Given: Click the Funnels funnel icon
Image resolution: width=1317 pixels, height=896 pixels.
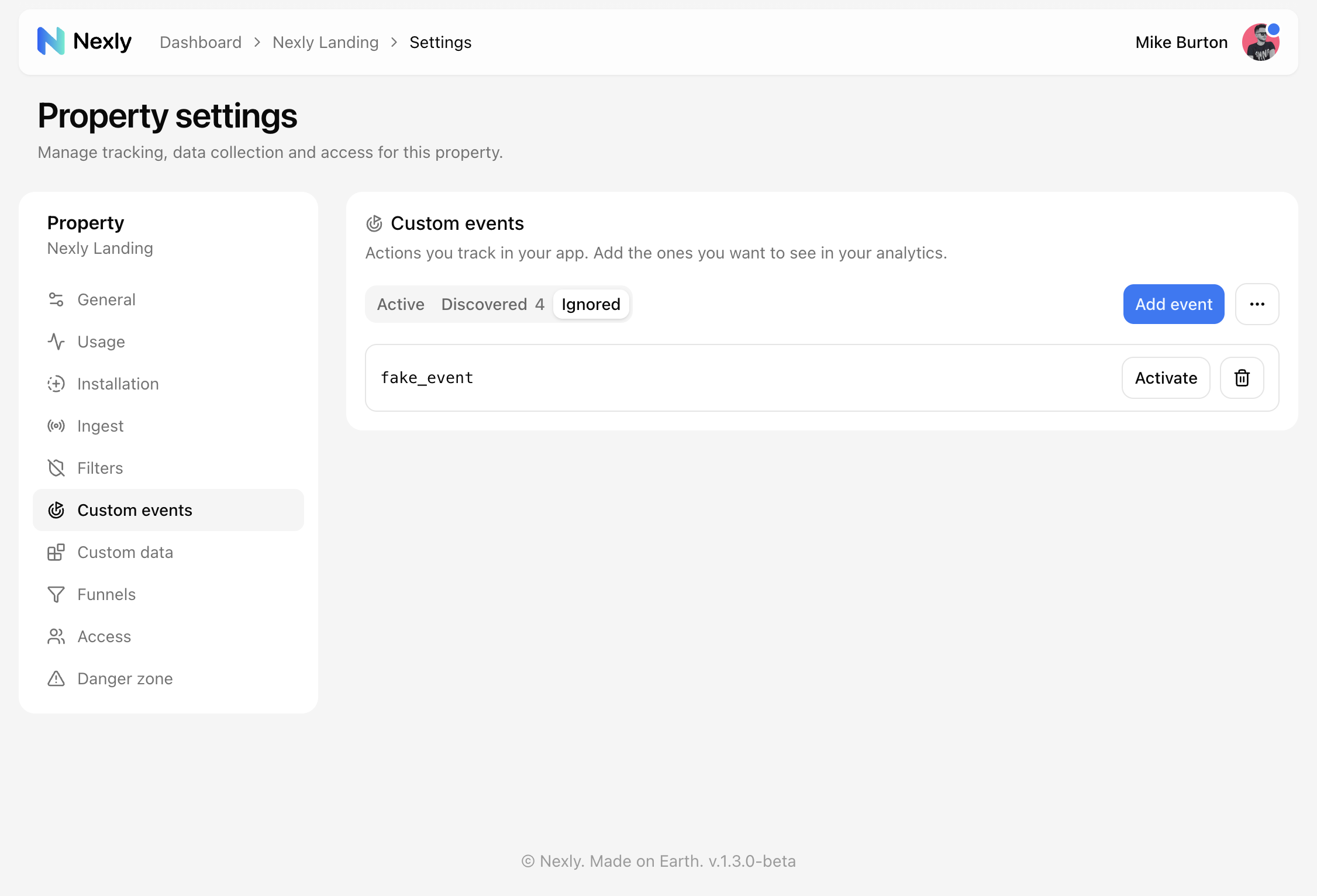Looking at the screenshot, I should (56, 594).
